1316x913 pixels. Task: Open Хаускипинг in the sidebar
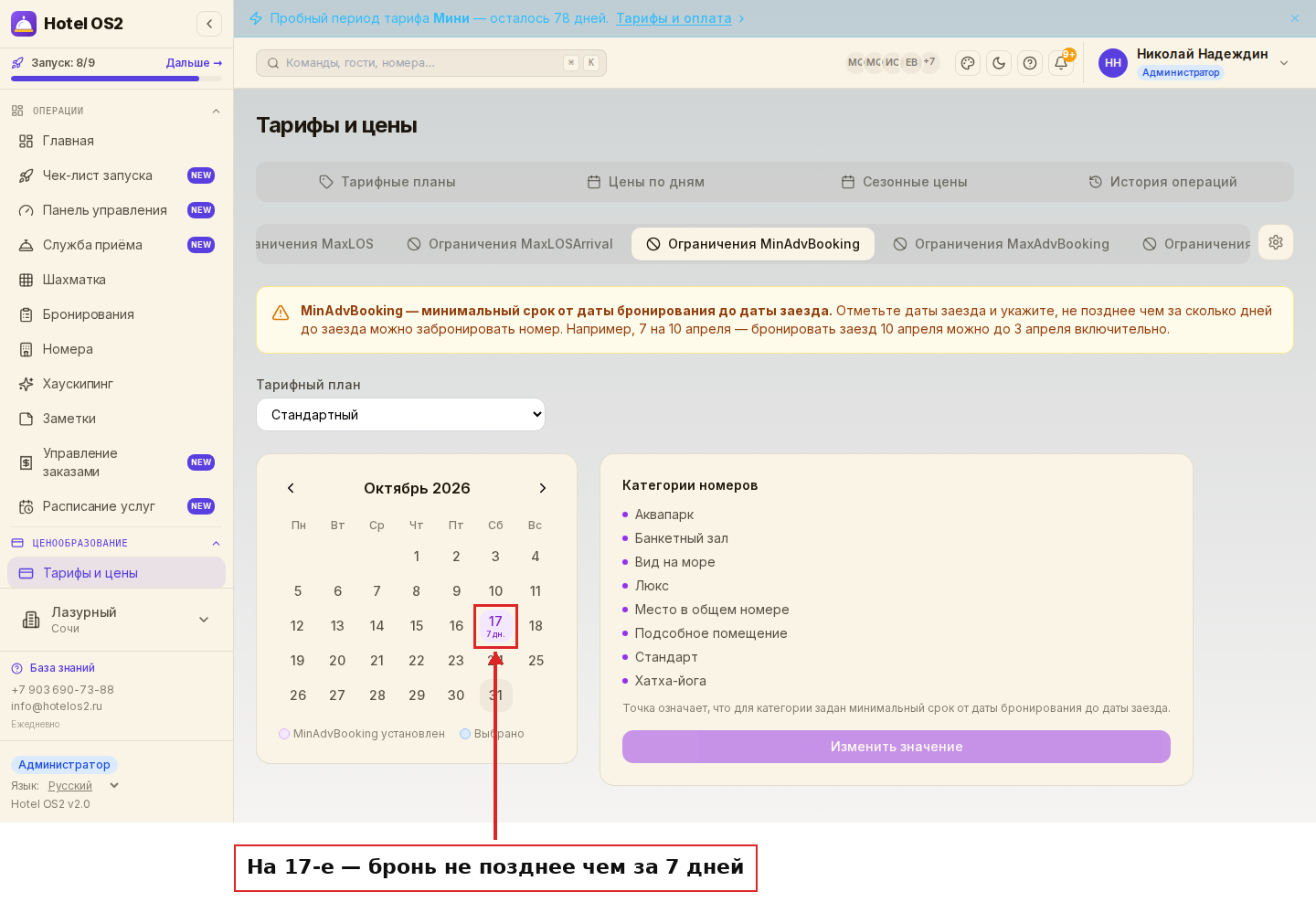[x=116, y=384]
